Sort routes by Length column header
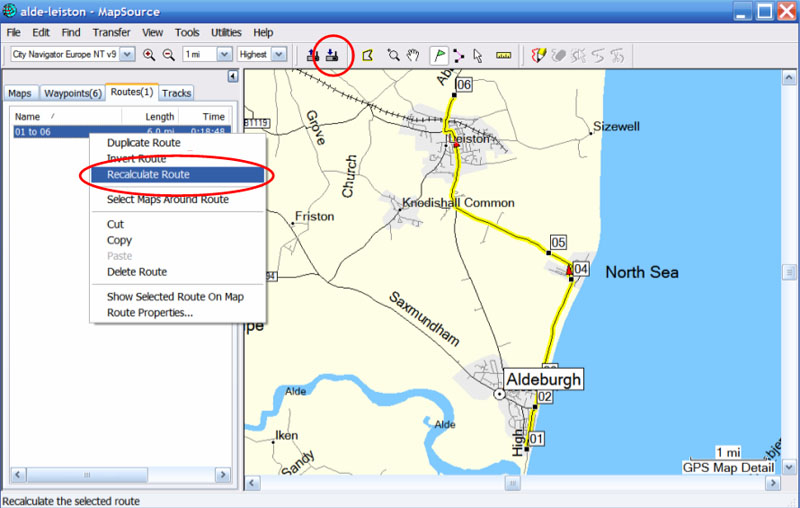The image size is (800, 508). pos(150,117)
